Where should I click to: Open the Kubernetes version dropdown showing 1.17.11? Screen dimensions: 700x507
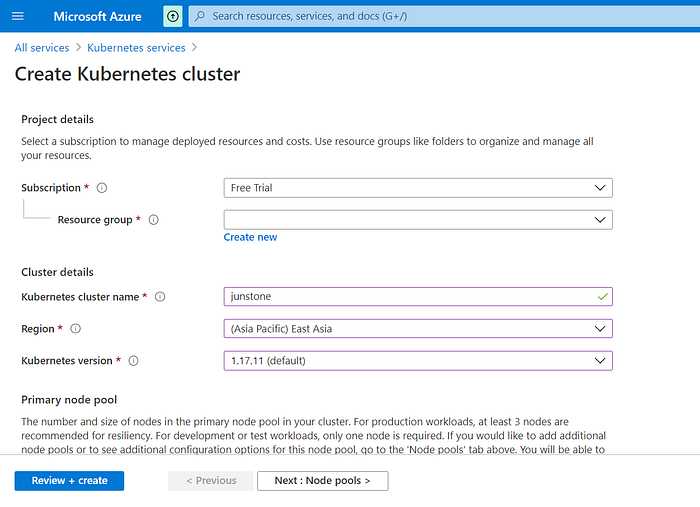(x=418, y=361)
